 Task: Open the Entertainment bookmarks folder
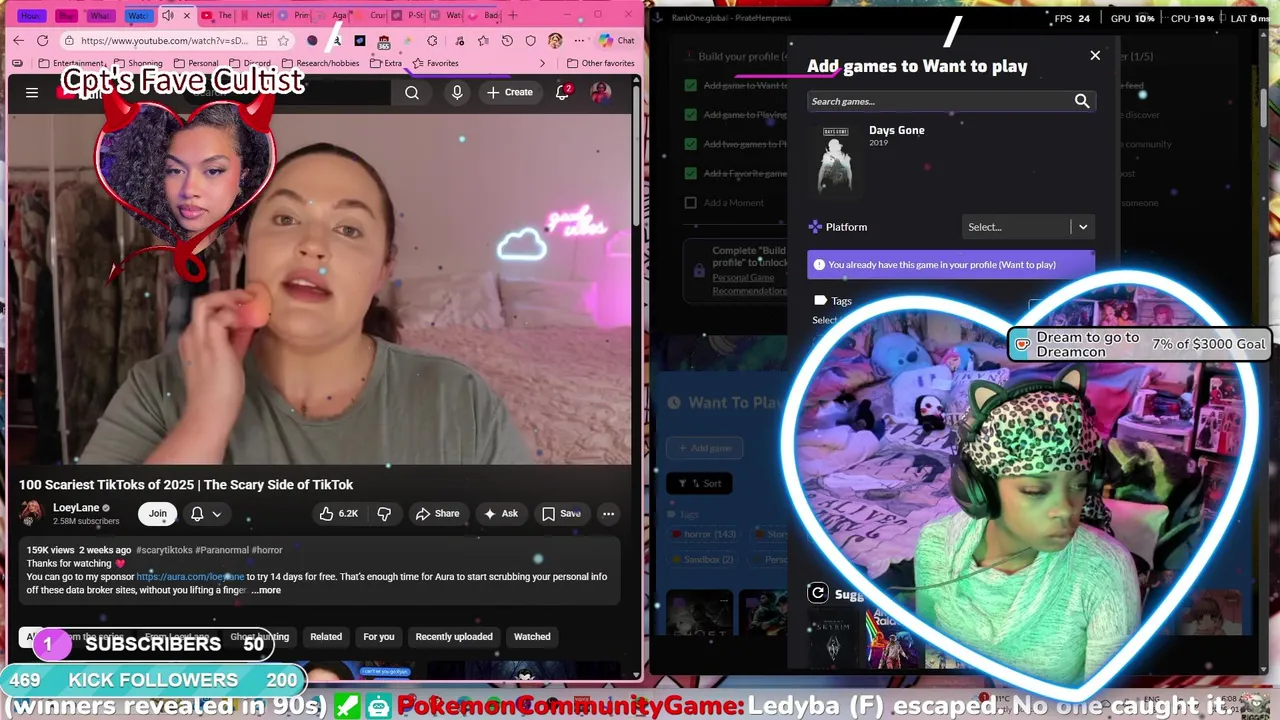(x=71, y=63)
